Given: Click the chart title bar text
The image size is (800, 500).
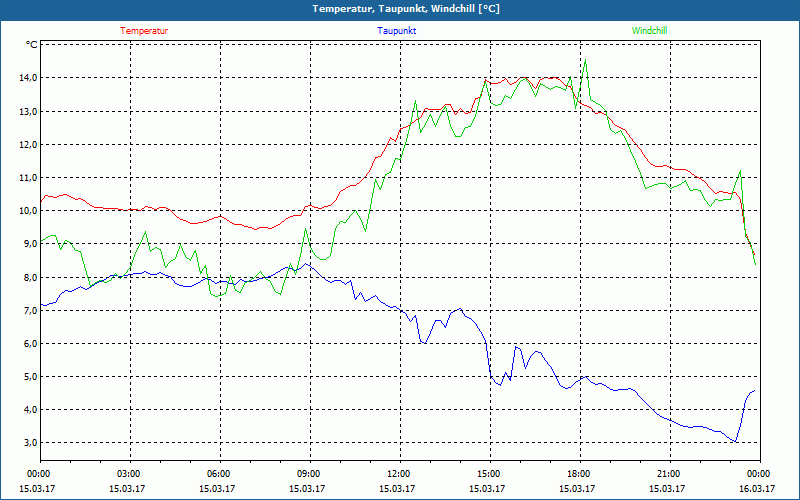Looking at the screenshot, I should (406, 9).
